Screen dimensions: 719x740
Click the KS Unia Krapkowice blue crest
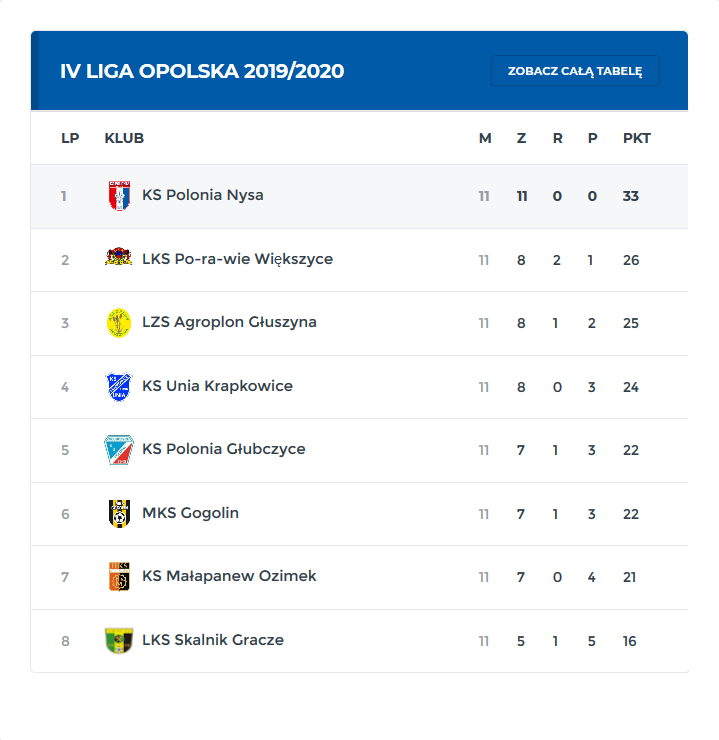tap(119, 386)
